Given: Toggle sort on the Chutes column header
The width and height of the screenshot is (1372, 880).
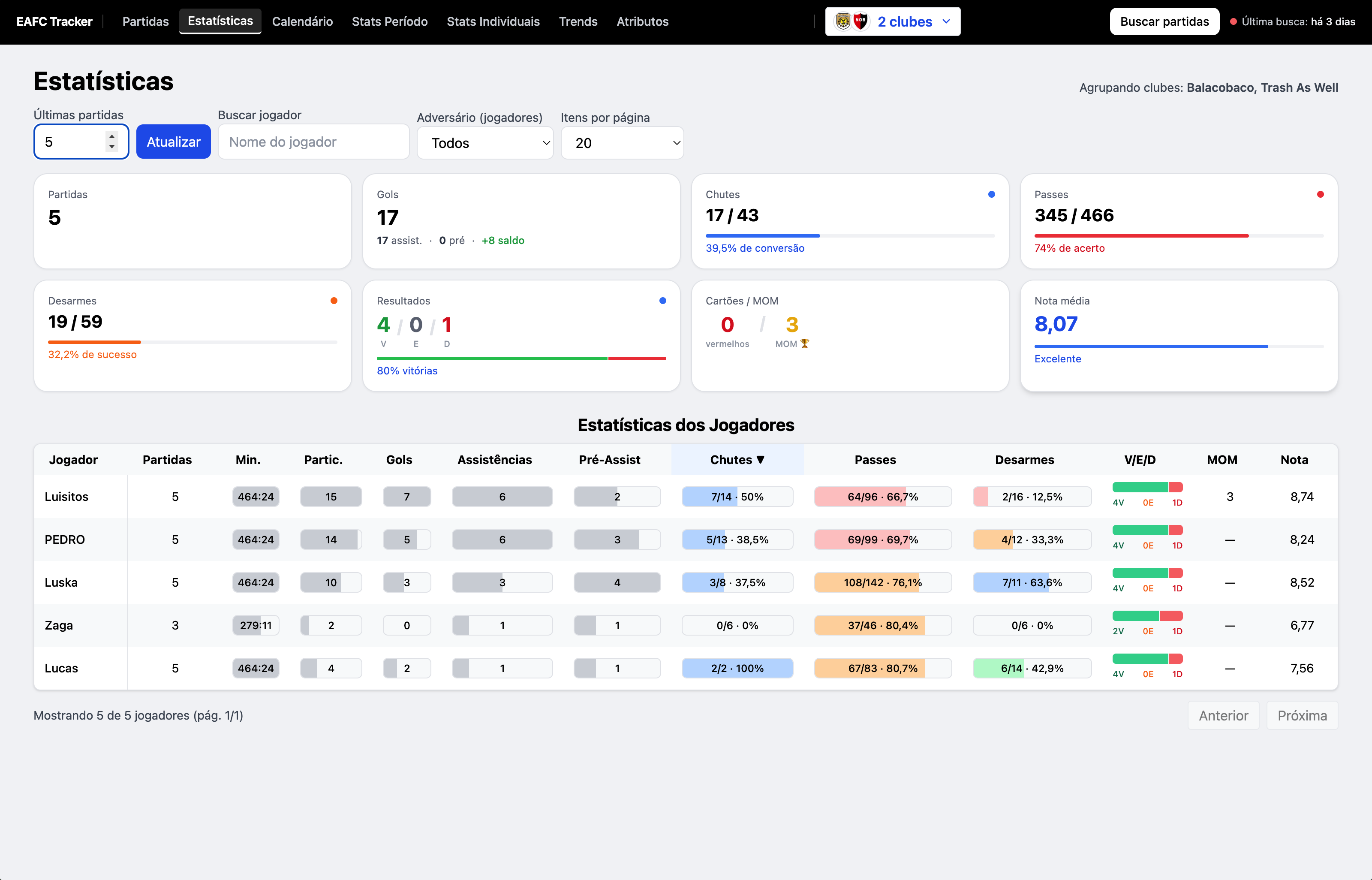Looking at the screenshot, I should click(x=737, y=459).
